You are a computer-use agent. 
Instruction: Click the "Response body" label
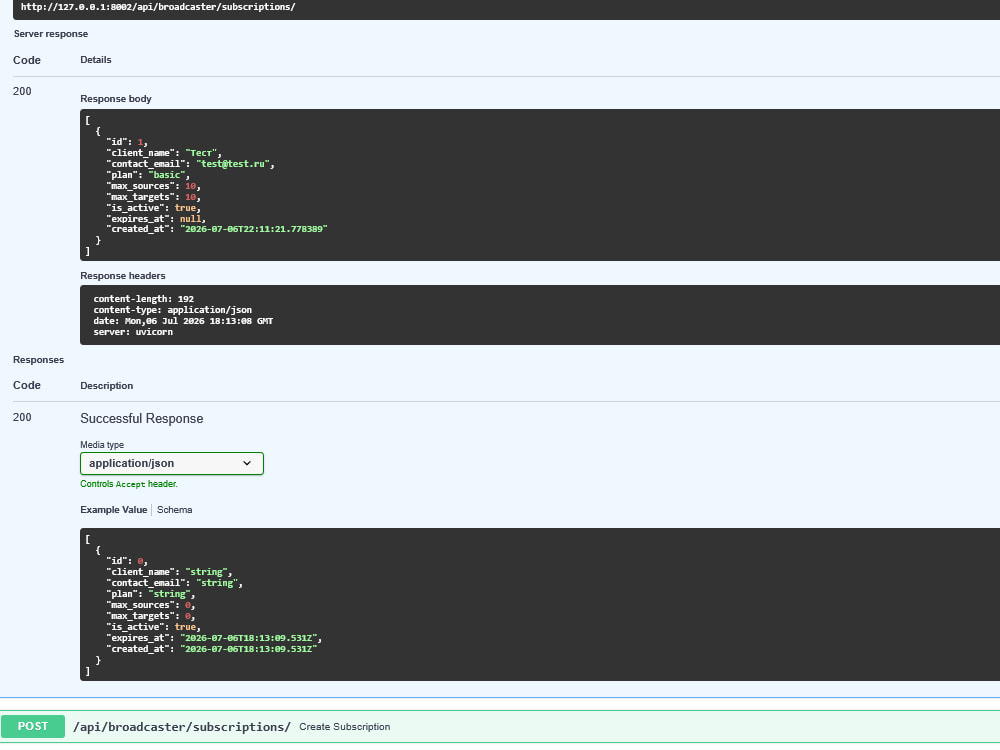pos(116,99)
